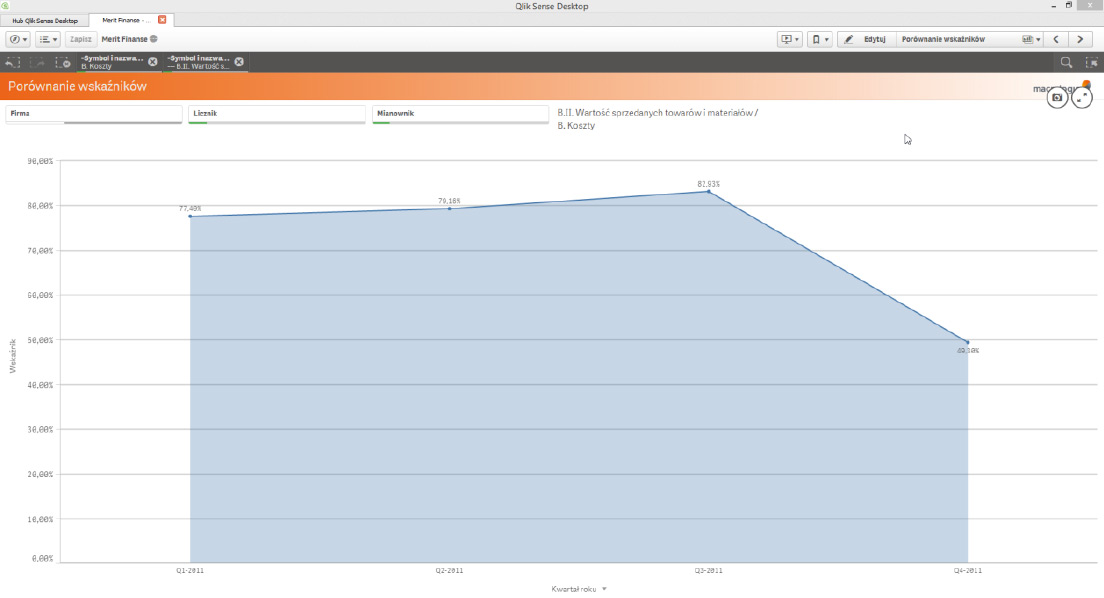
Task: Open the storytelling presentation menu
Action: (790, 39)
